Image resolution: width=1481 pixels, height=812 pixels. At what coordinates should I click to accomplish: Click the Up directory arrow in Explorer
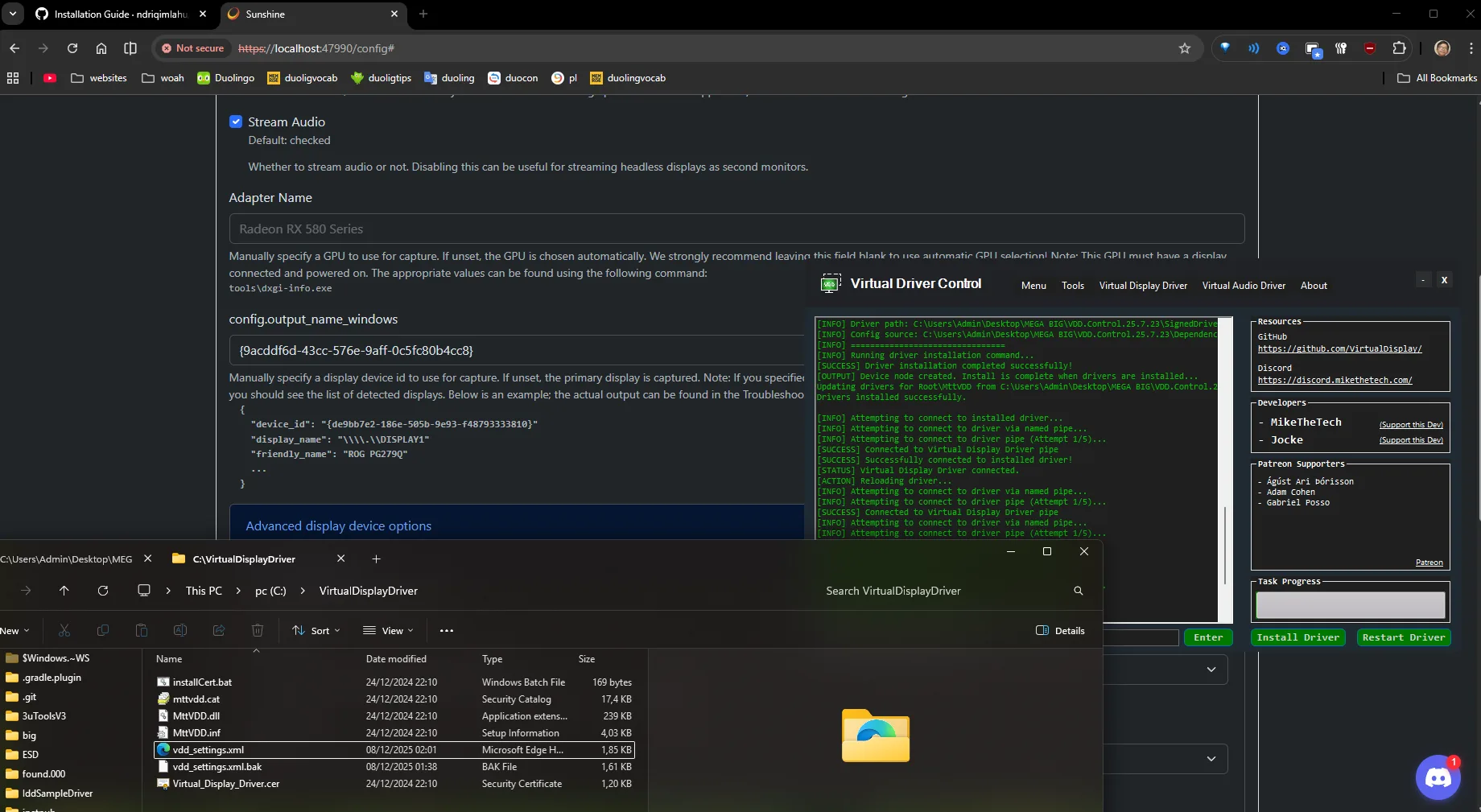[64, 591]
